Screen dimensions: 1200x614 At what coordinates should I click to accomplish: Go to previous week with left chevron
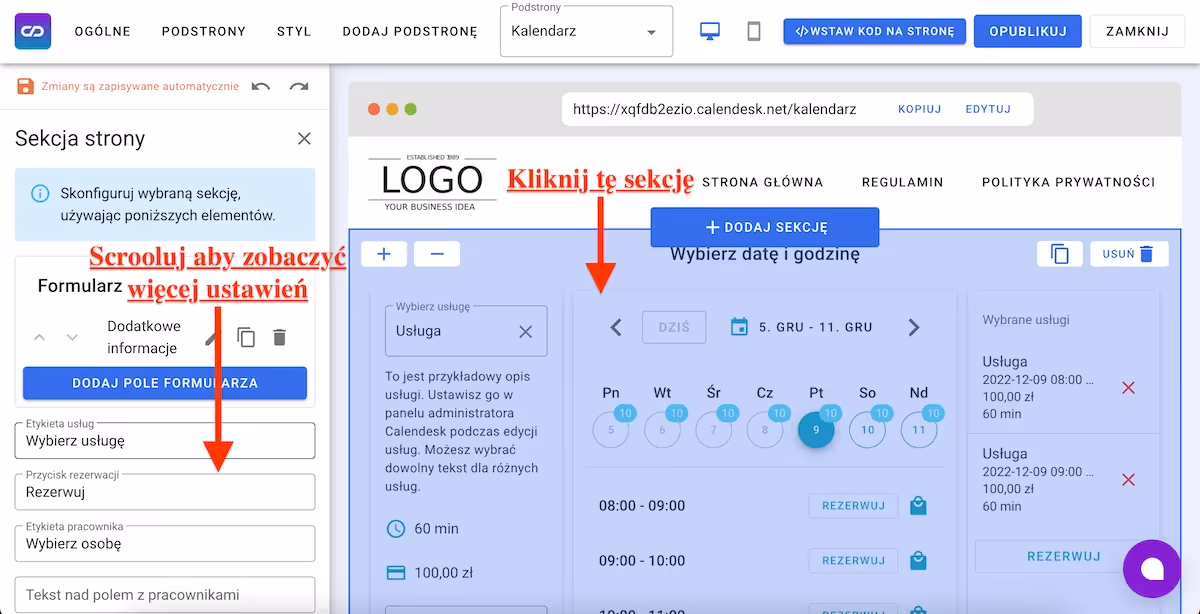616,327
